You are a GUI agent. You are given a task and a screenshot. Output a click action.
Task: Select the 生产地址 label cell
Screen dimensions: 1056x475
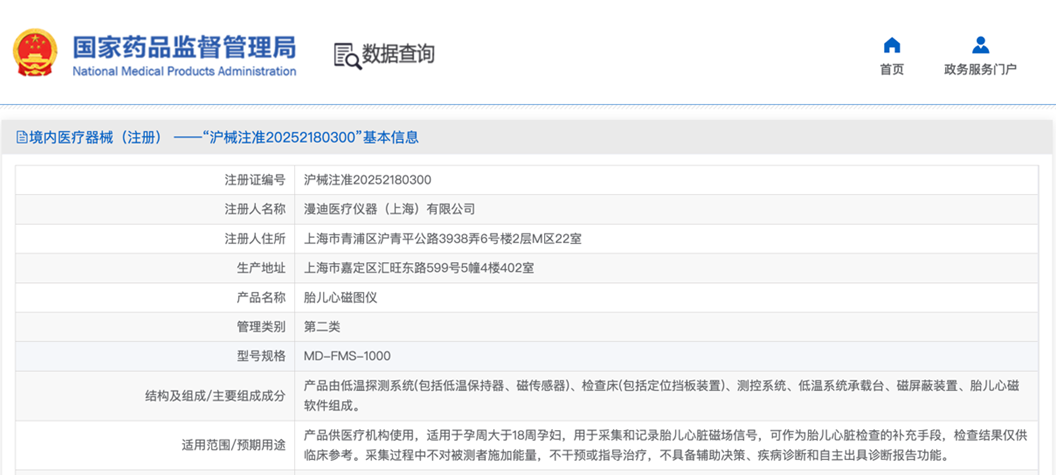coord(155,268)
